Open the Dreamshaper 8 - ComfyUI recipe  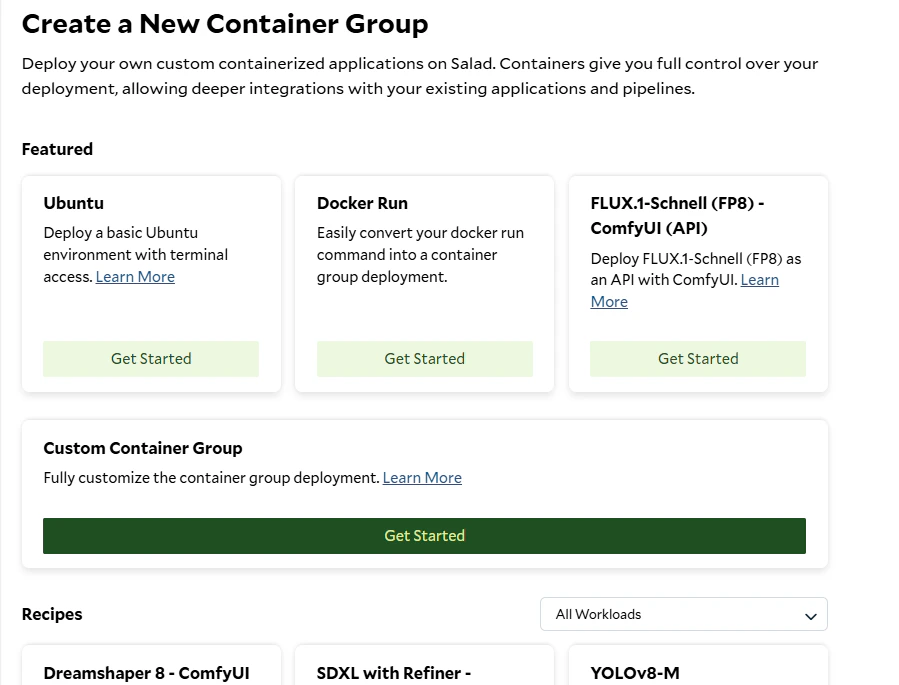pyautogui.click(x=147, y=673)
